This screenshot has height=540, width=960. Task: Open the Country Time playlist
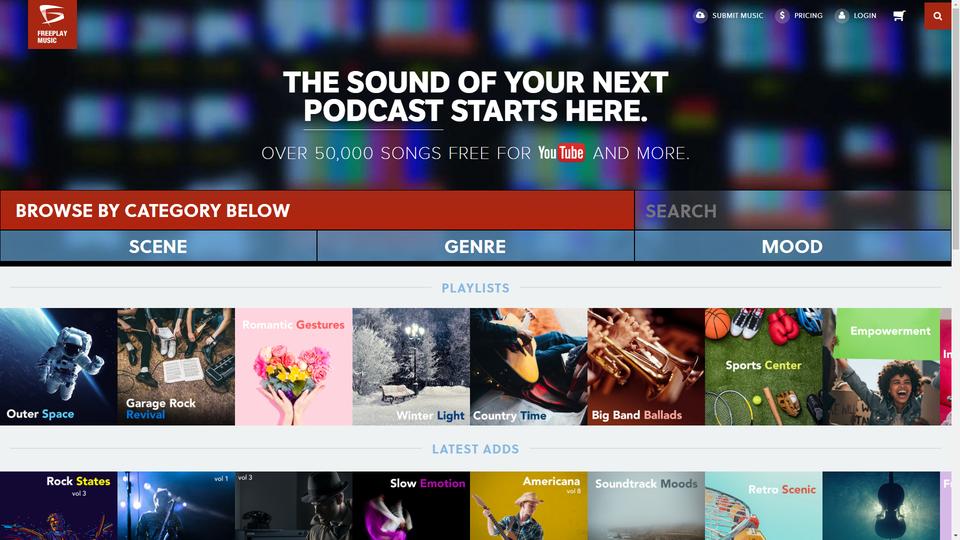(529, 367)
